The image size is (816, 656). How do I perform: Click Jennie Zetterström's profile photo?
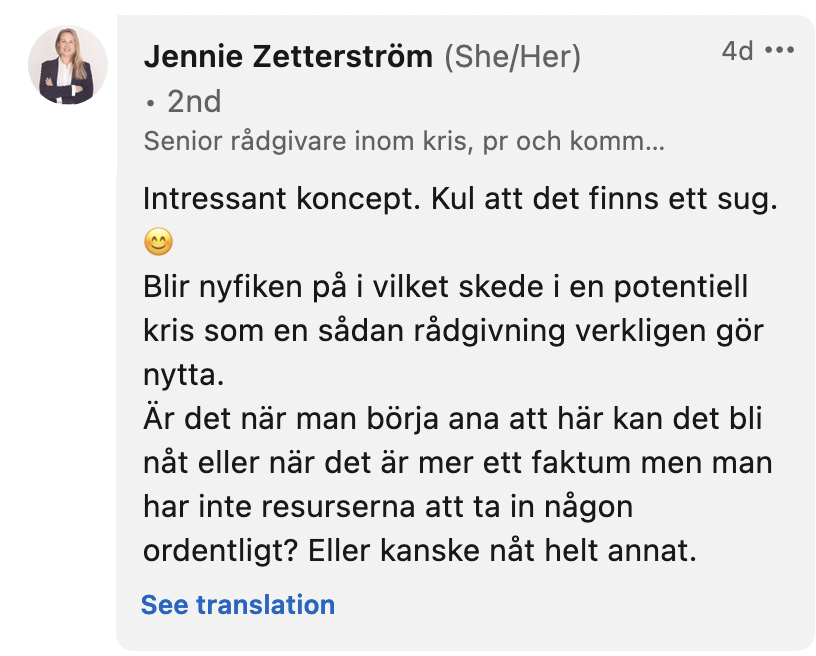pyautogui.click(x=68, y=65)
